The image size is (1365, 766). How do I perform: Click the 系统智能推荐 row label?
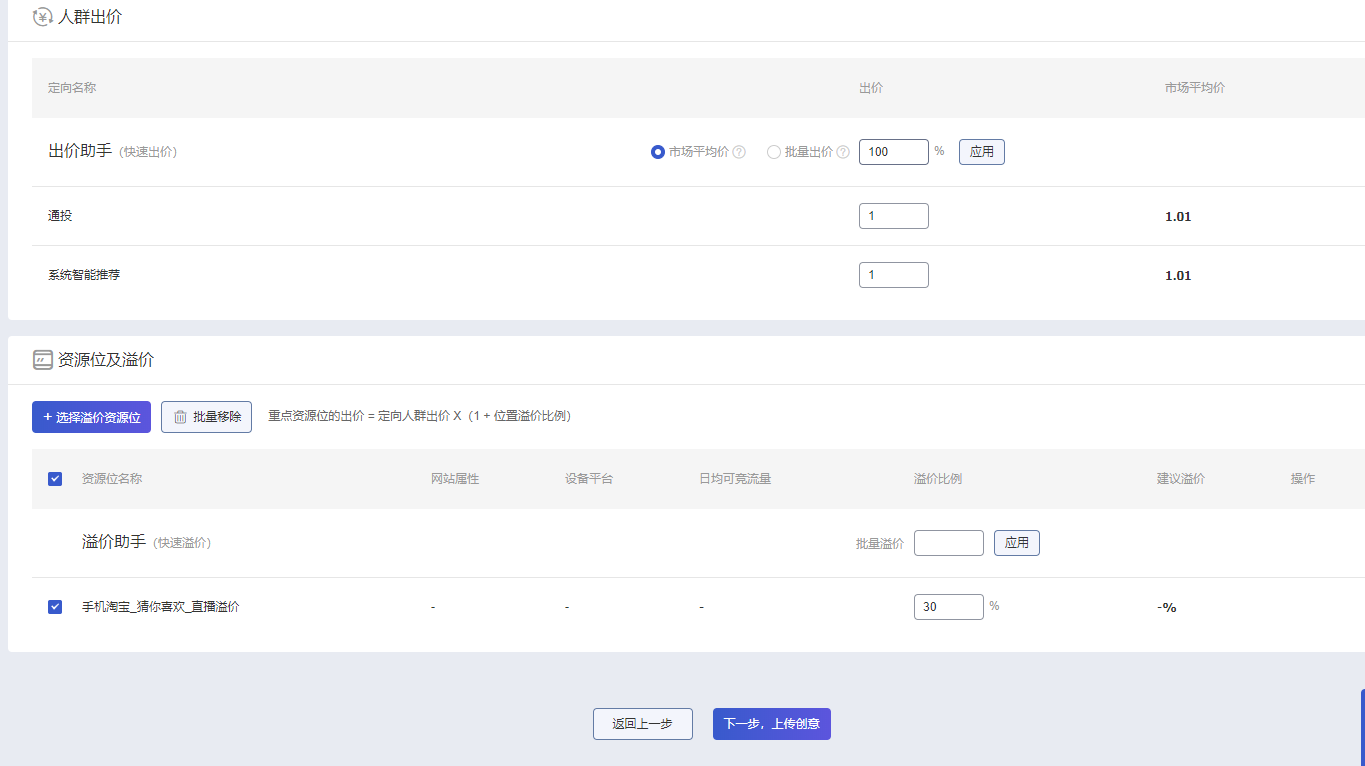point(84,275)
